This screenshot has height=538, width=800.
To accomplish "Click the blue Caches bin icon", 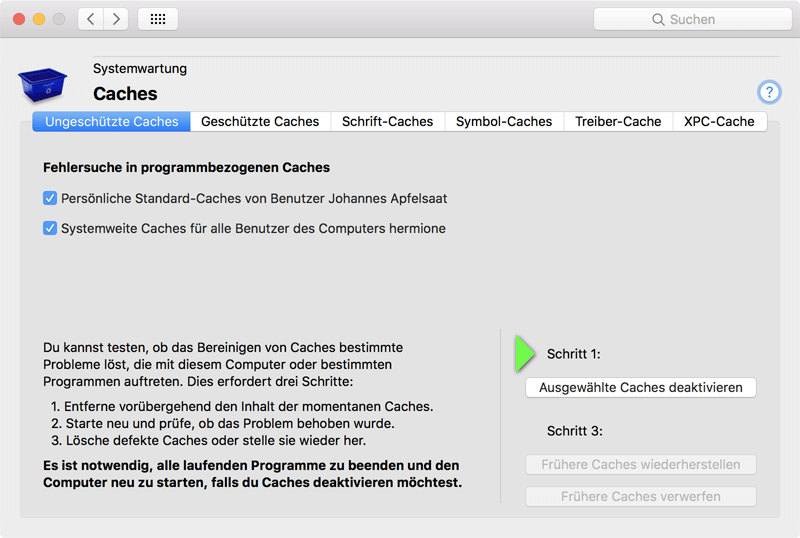I will pos(43,85).
